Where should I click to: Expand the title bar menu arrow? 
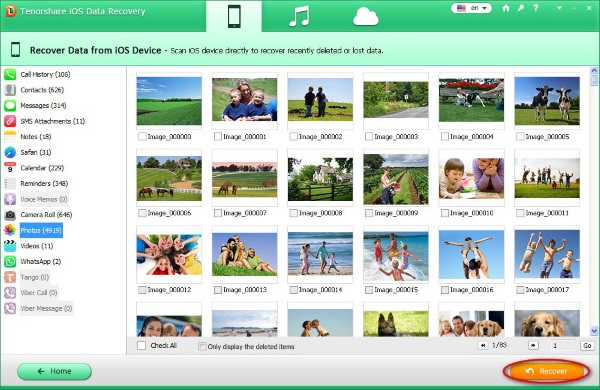point(559,8)
